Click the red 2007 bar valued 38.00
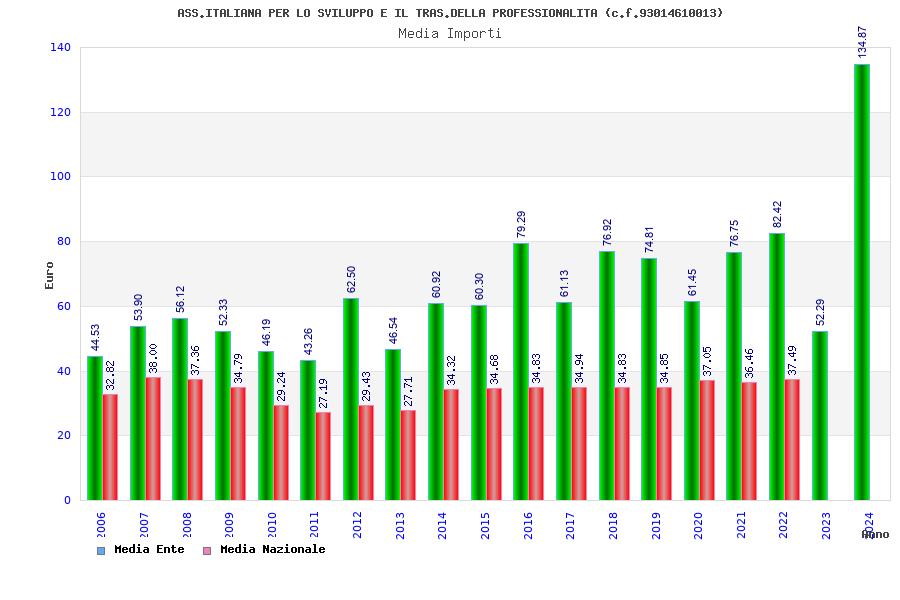This screenshot has width=900, height=600. (153, 439)
